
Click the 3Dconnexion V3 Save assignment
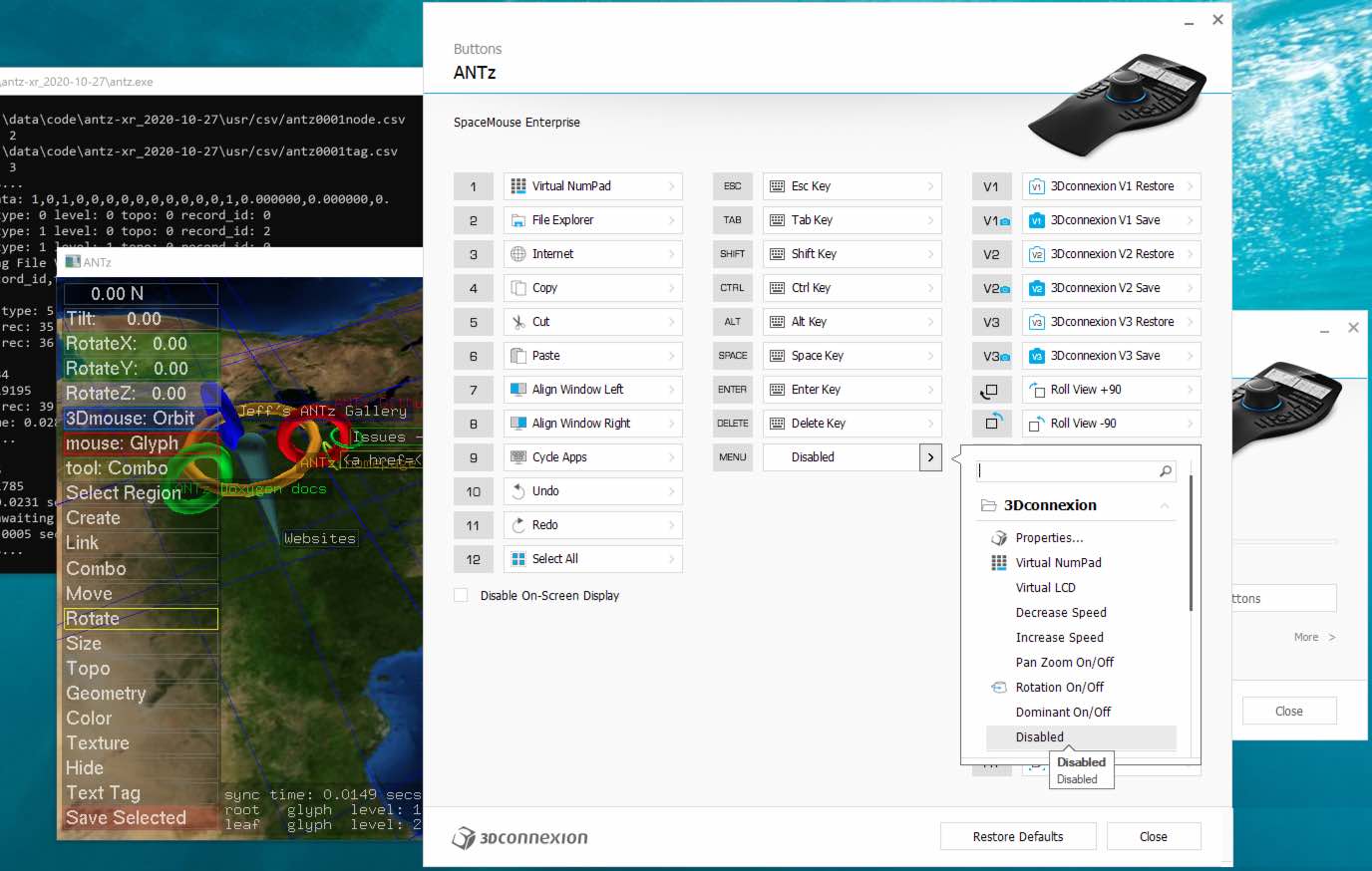point(1112,356)
